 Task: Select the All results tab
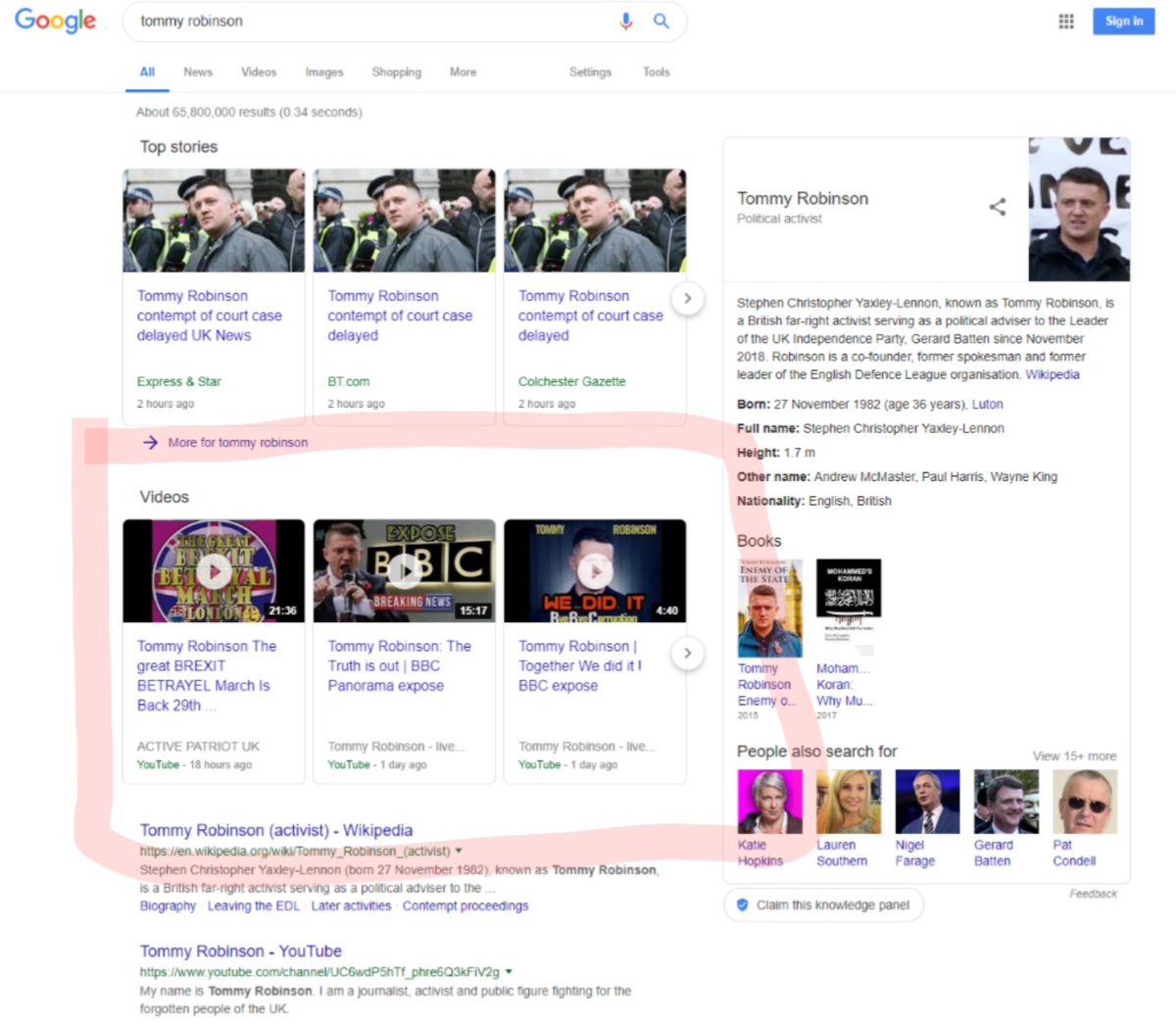147,72
